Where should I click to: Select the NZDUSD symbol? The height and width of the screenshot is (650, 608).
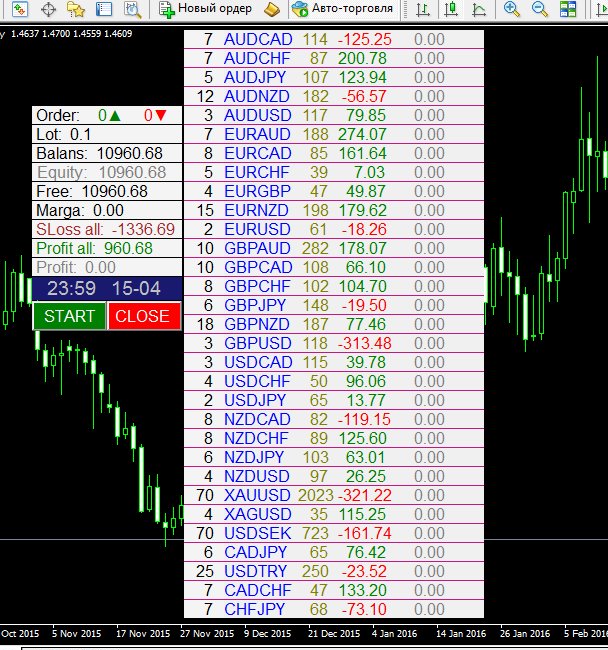257,477
